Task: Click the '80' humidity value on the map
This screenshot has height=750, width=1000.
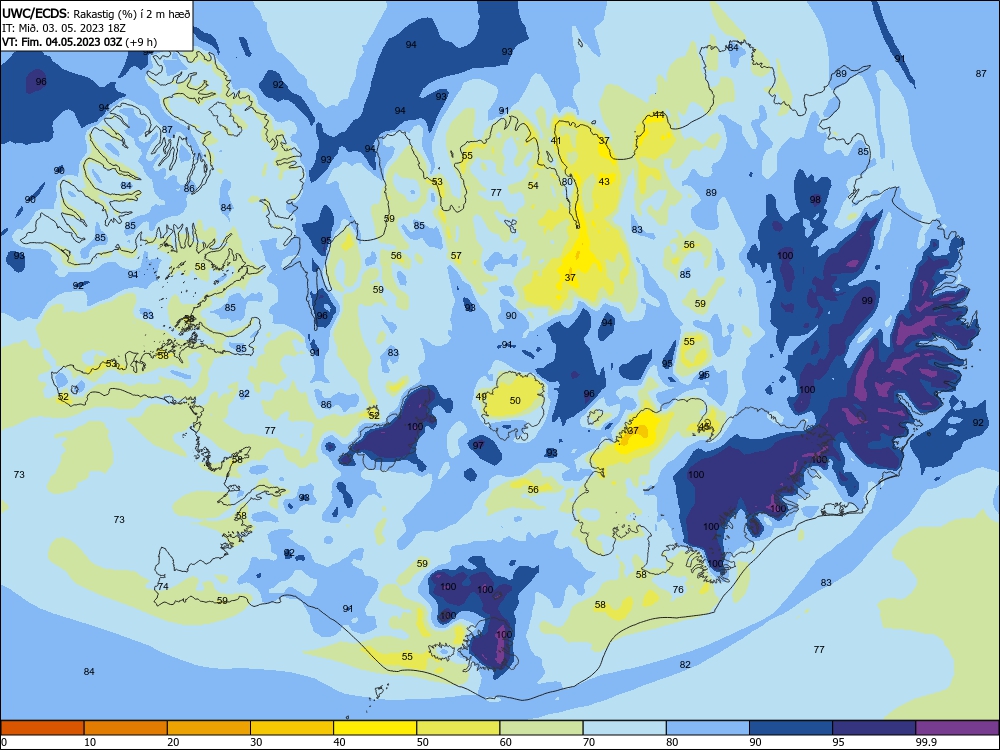Action: coord(567,182)
